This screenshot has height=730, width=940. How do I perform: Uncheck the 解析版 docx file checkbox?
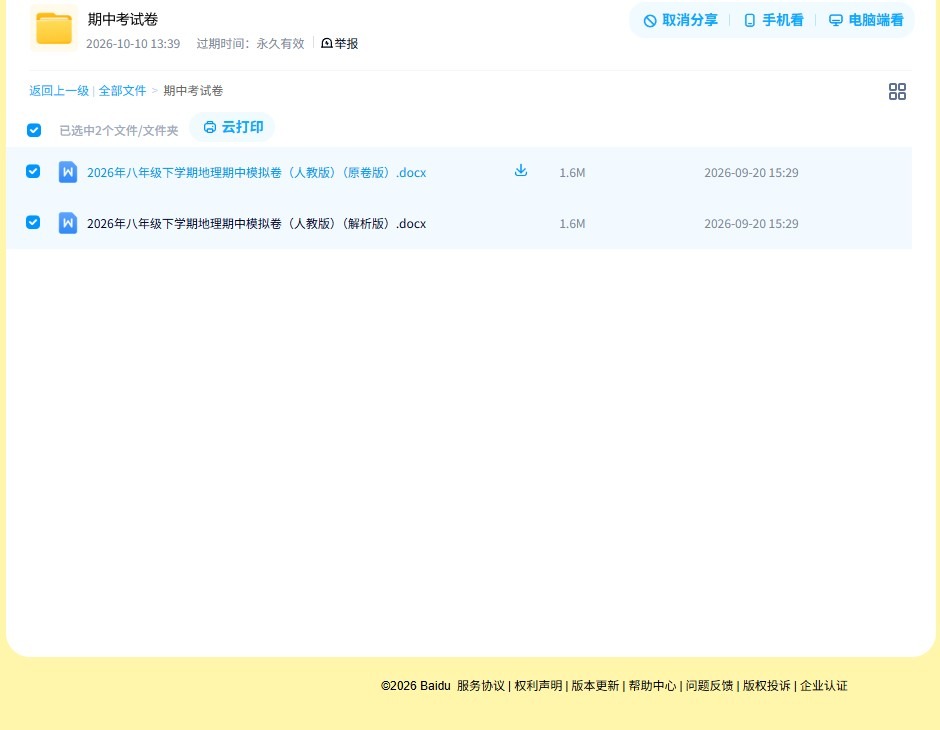pos(33,222)
